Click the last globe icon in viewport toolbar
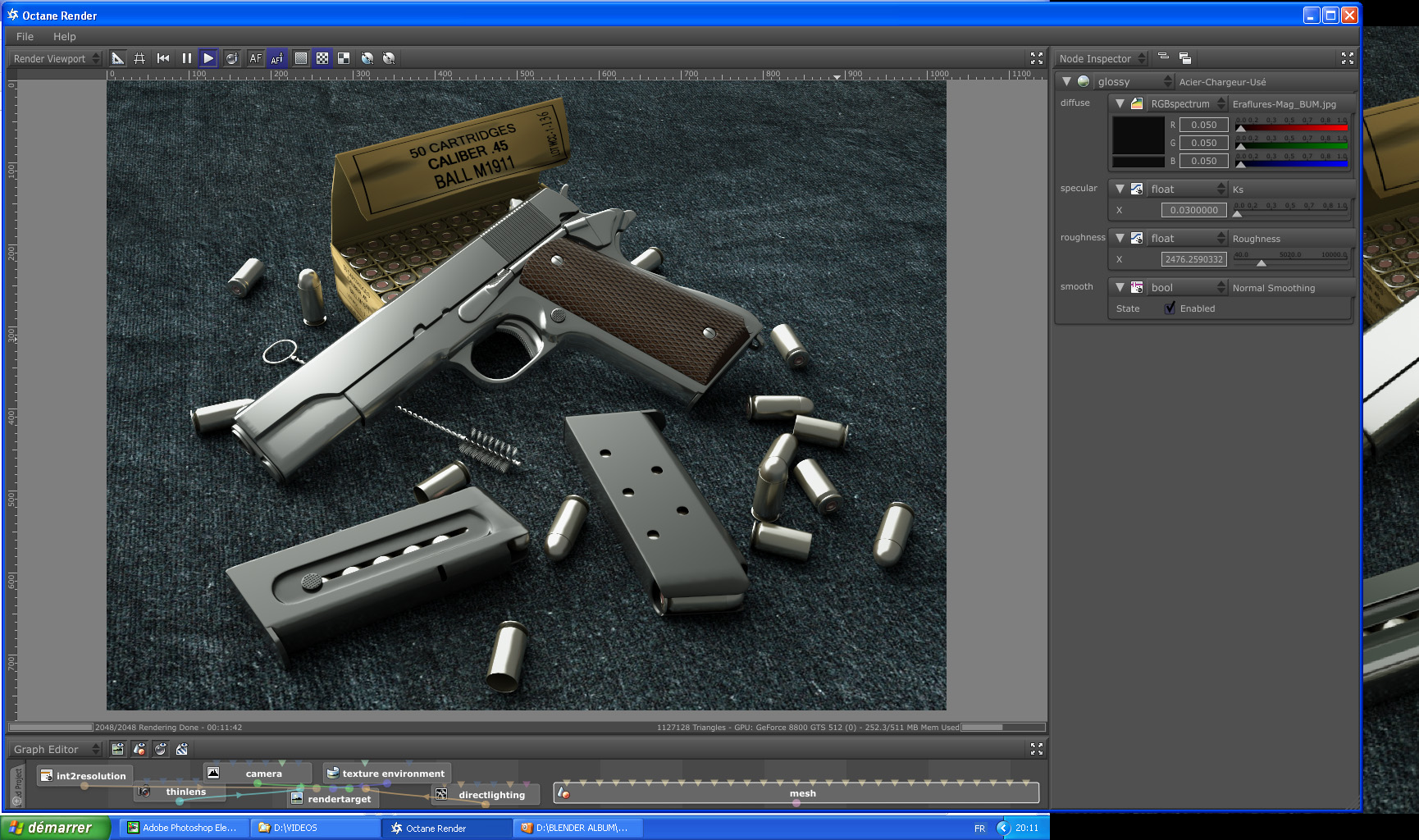Screen dimensions: 1419x840 pyautogui.click(x=389, y=58)
